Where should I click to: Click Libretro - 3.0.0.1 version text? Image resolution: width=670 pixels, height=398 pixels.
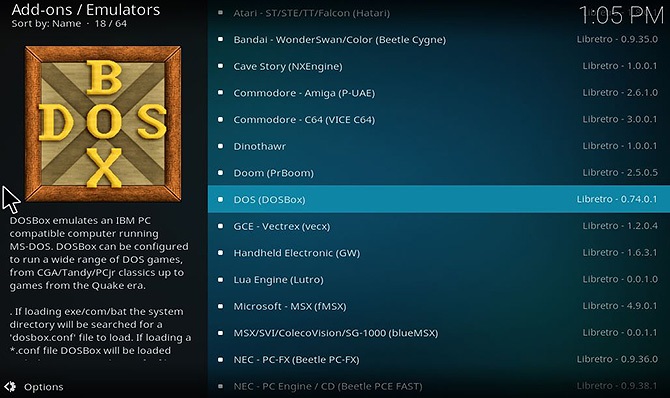620,119
